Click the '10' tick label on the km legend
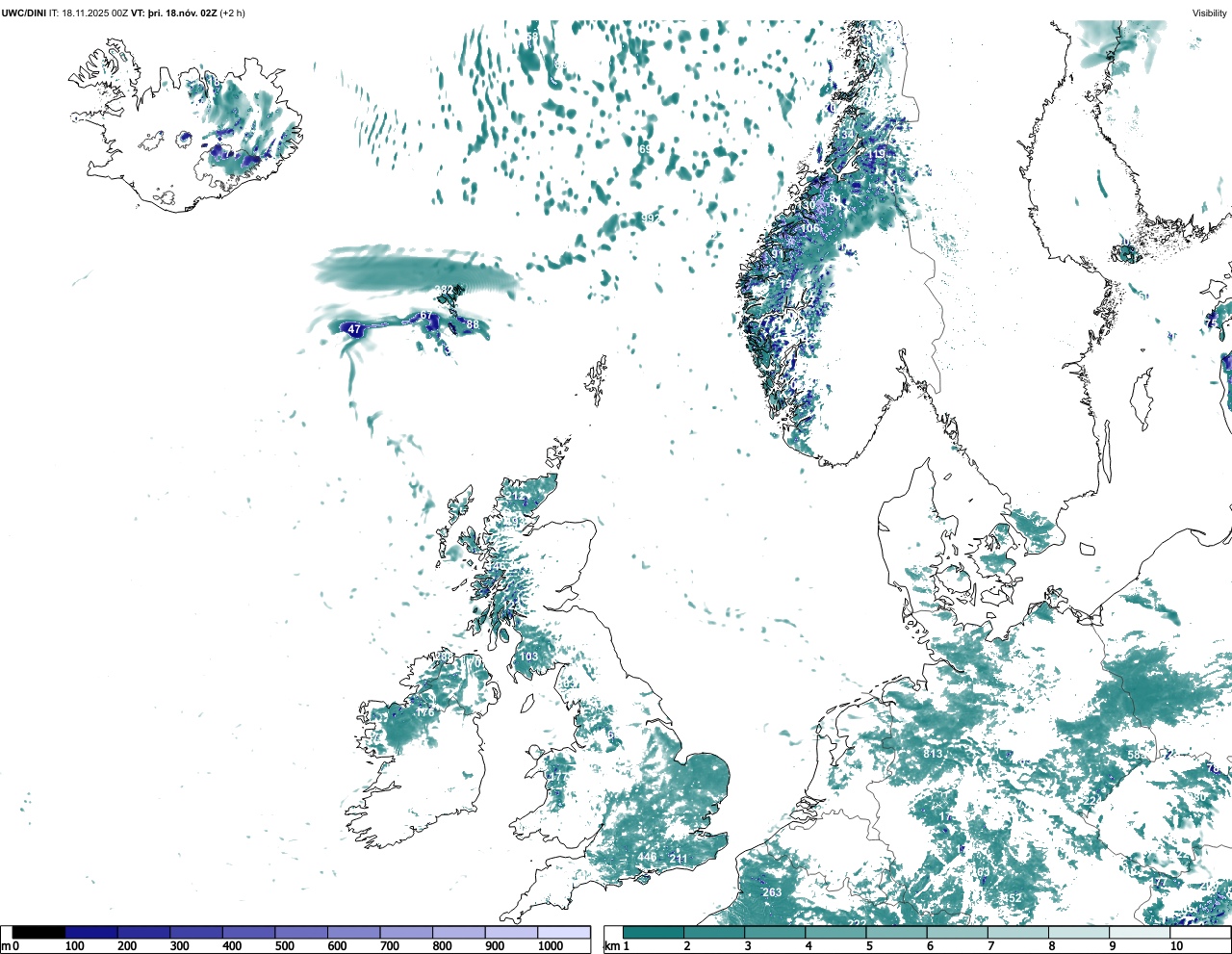Screen dimensions: 1232x954 [x=1176, y=946]
